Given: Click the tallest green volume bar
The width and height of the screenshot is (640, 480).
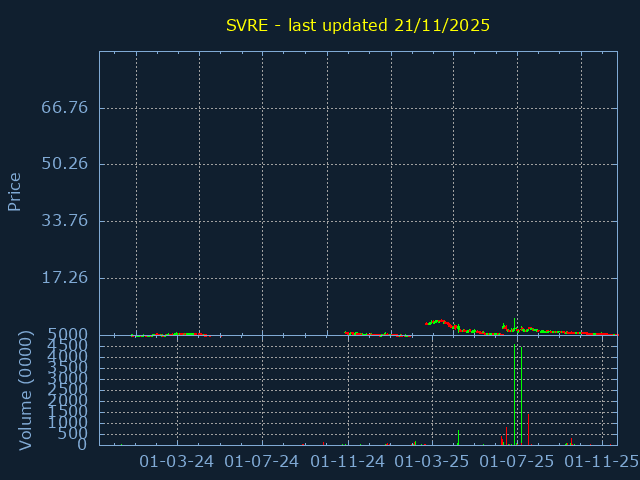Looking at the screenshot, I should 515,395.
